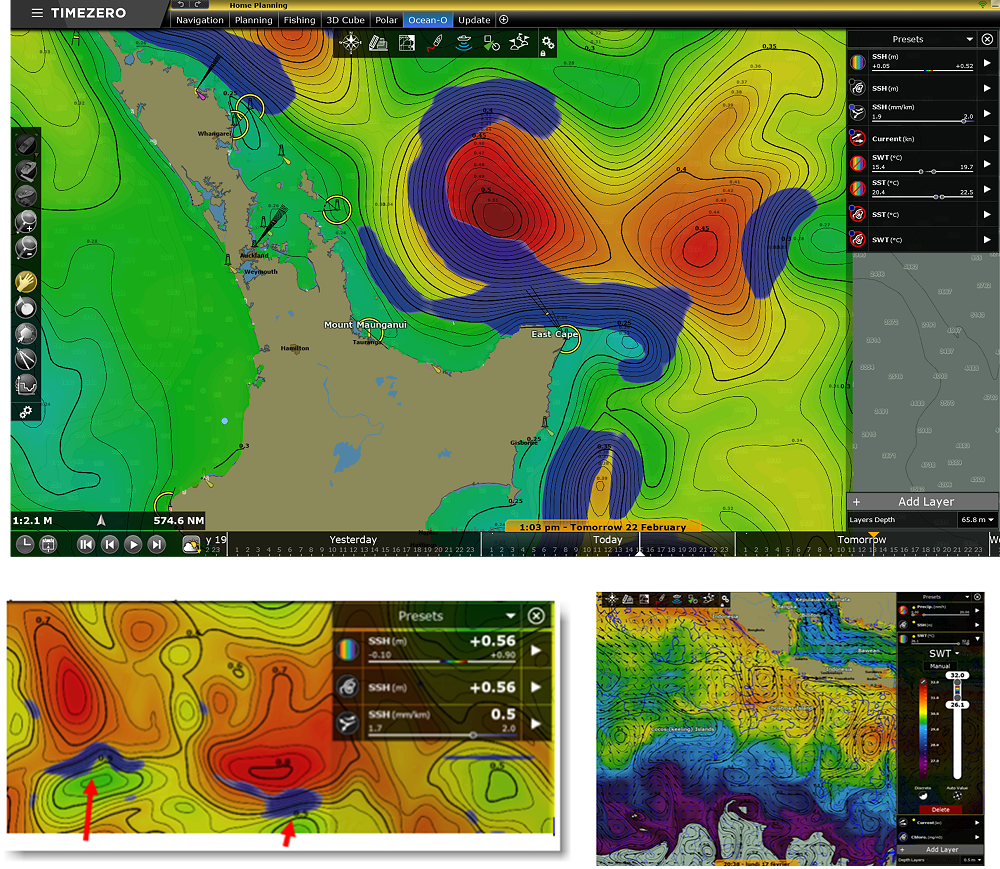Click the gear settings icon in left toolbar
This screenshot has width=1000, height=869.
tap(26, 412)
